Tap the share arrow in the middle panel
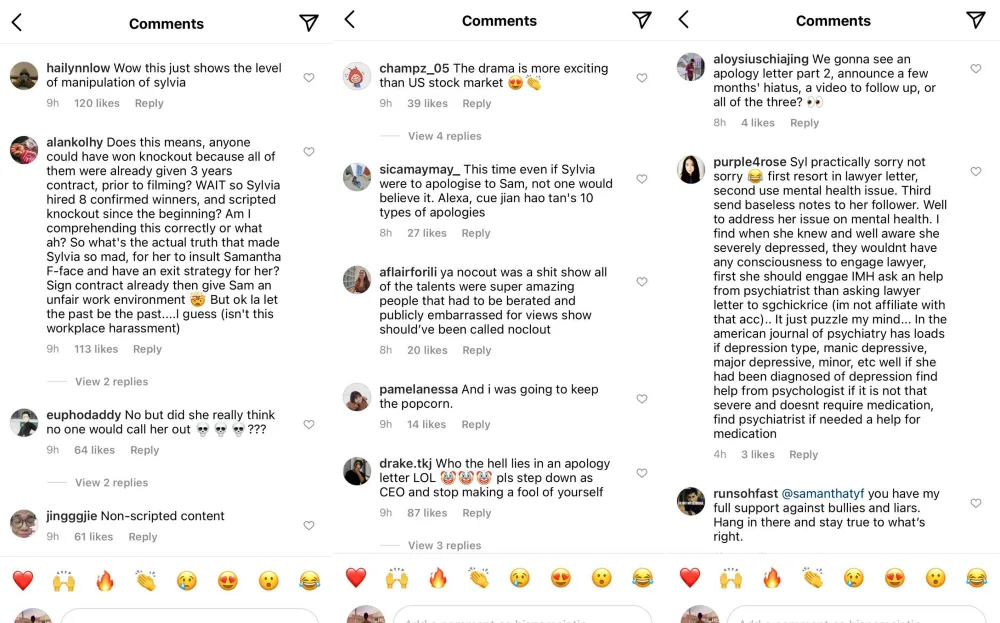 [x=642, y=20]
